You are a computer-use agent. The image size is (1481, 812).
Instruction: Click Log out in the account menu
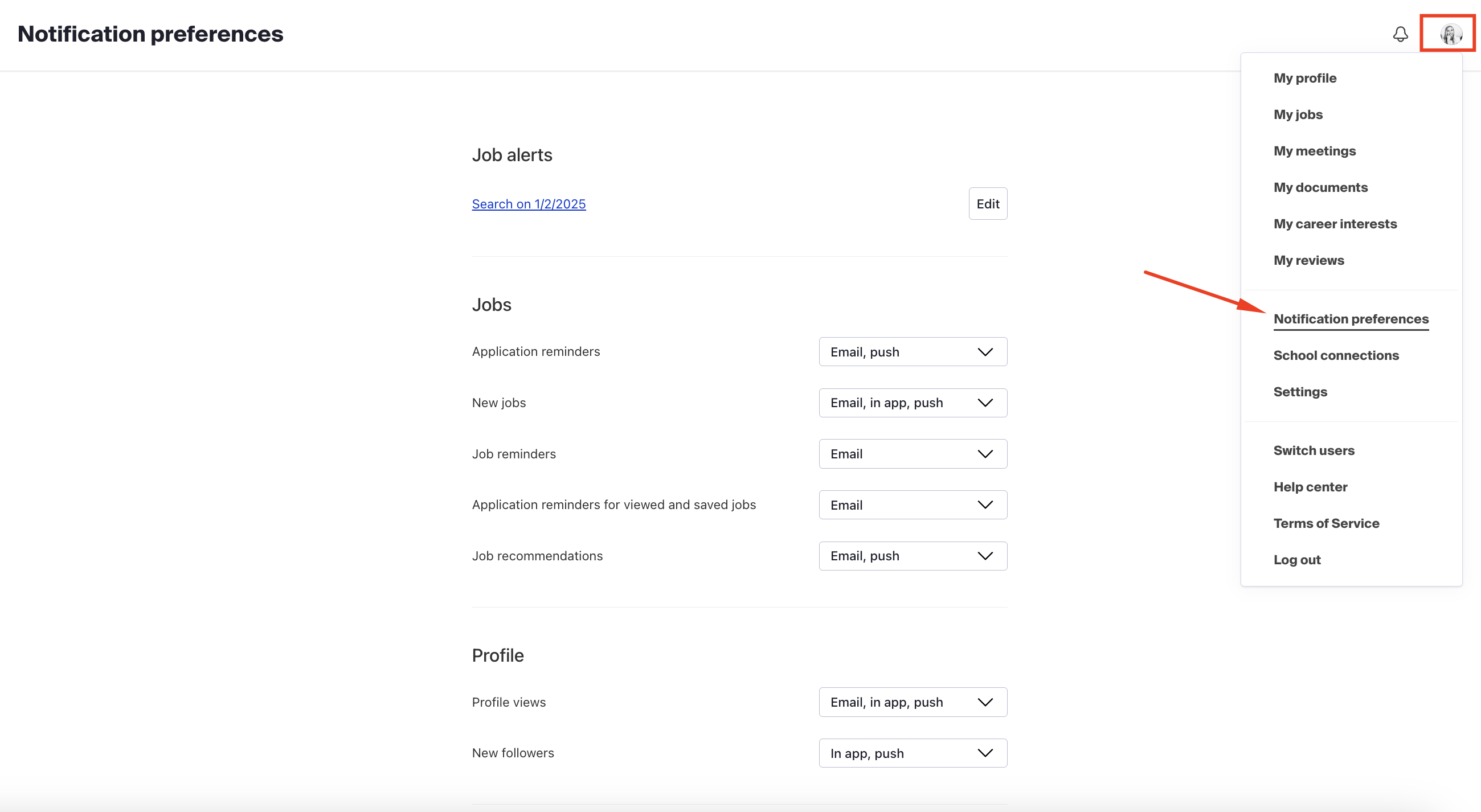tap(1297, 559)
